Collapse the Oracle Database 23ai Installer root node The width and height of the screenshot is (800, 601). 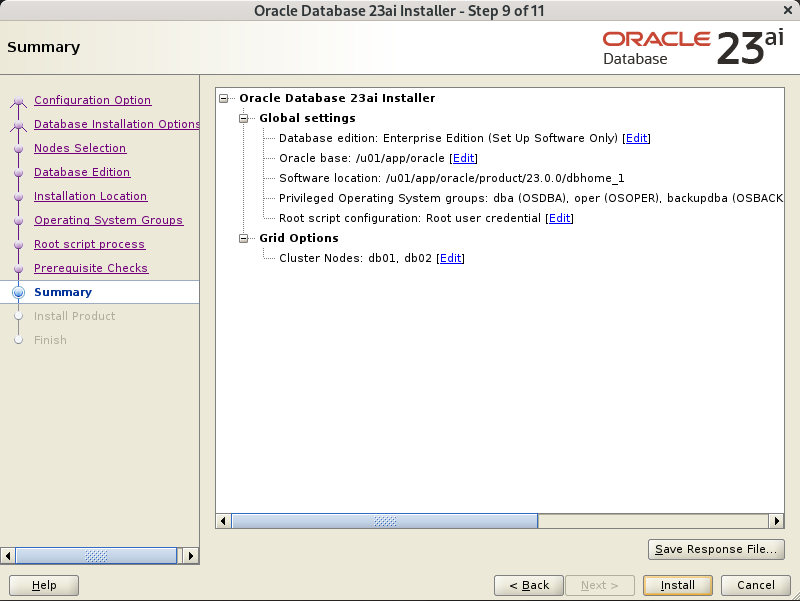[223, 98]
